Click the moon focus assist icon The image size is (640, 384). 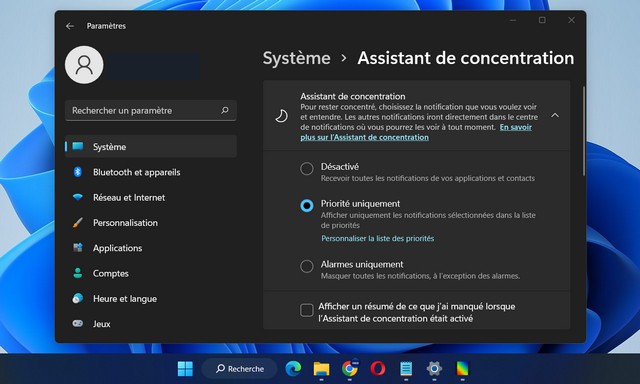tap(281, 116)
